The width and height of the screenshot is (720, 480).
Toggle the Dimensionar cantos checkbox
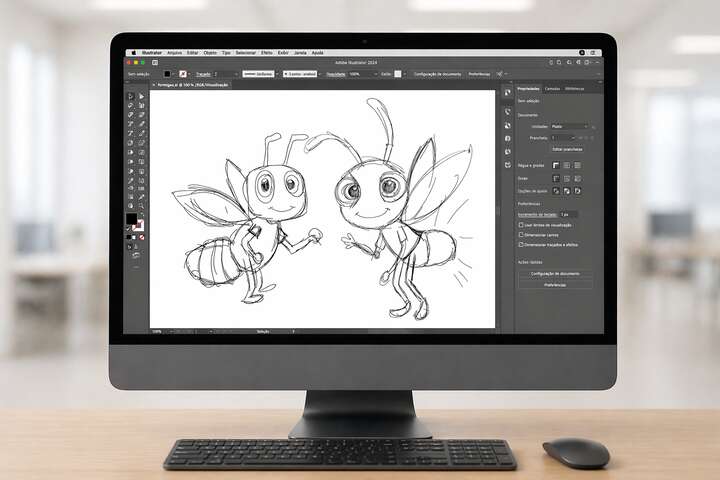(521, 235)
